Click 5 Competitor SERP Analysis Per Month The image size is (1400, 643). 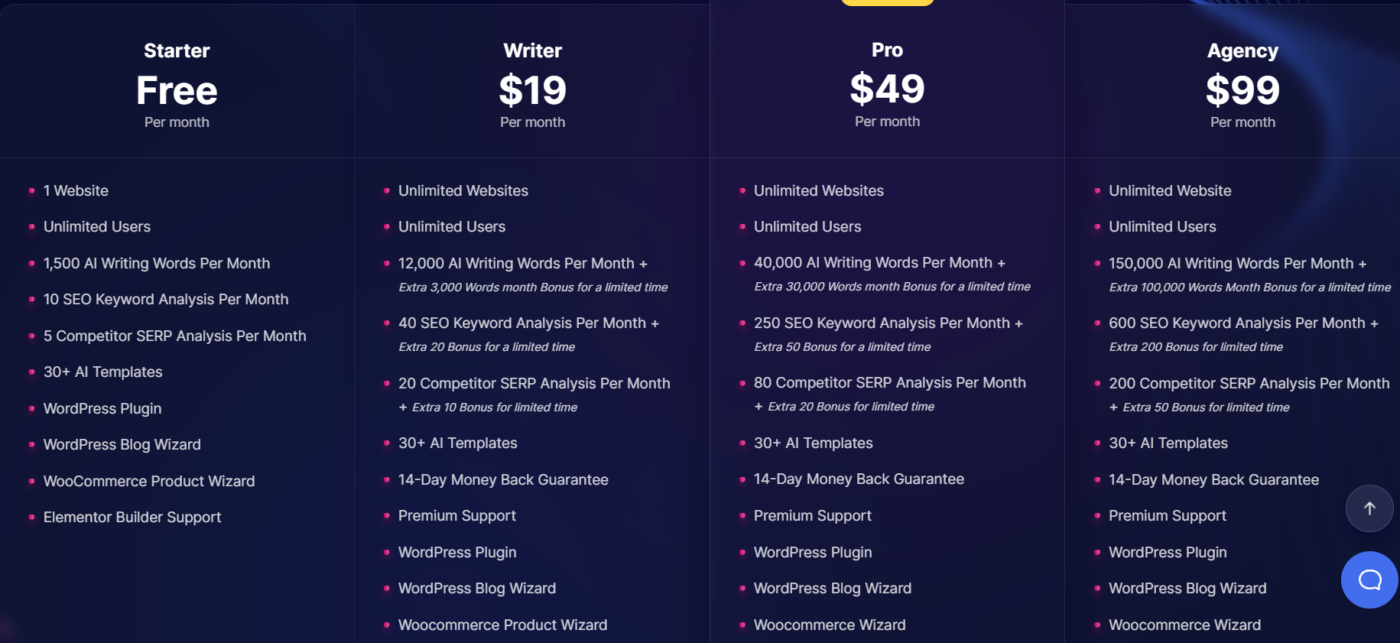click(x=175, y=336)
